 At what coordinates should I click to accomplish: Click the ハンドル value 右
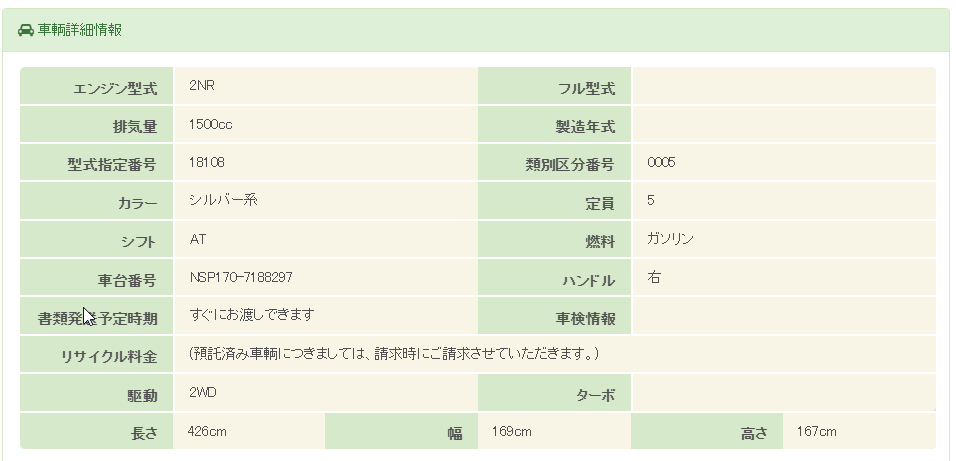coord(654,277)
